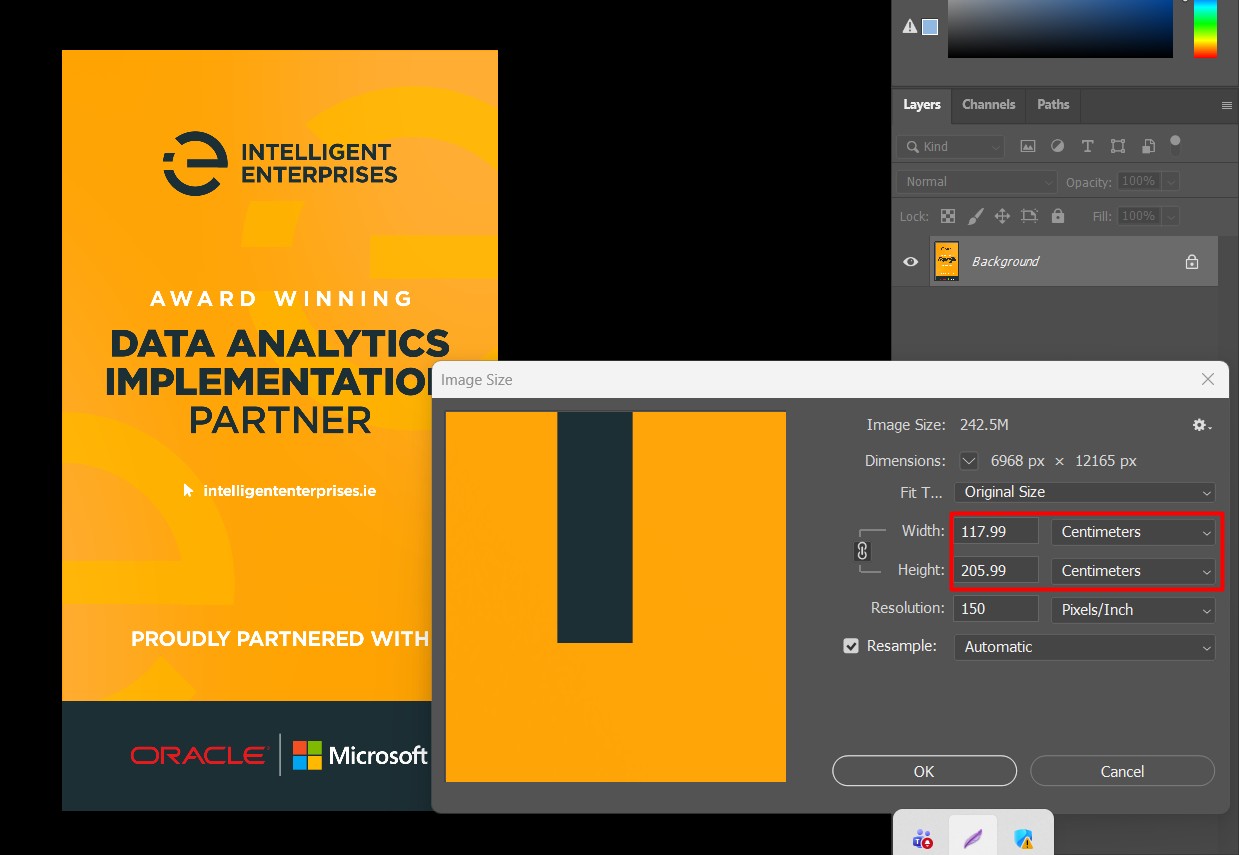The width and height of the screenshot is (1239, 855).
Task: Expand the Fit To Original Size dropdown
Action: pyautogui.click(x=1084, y=492)
